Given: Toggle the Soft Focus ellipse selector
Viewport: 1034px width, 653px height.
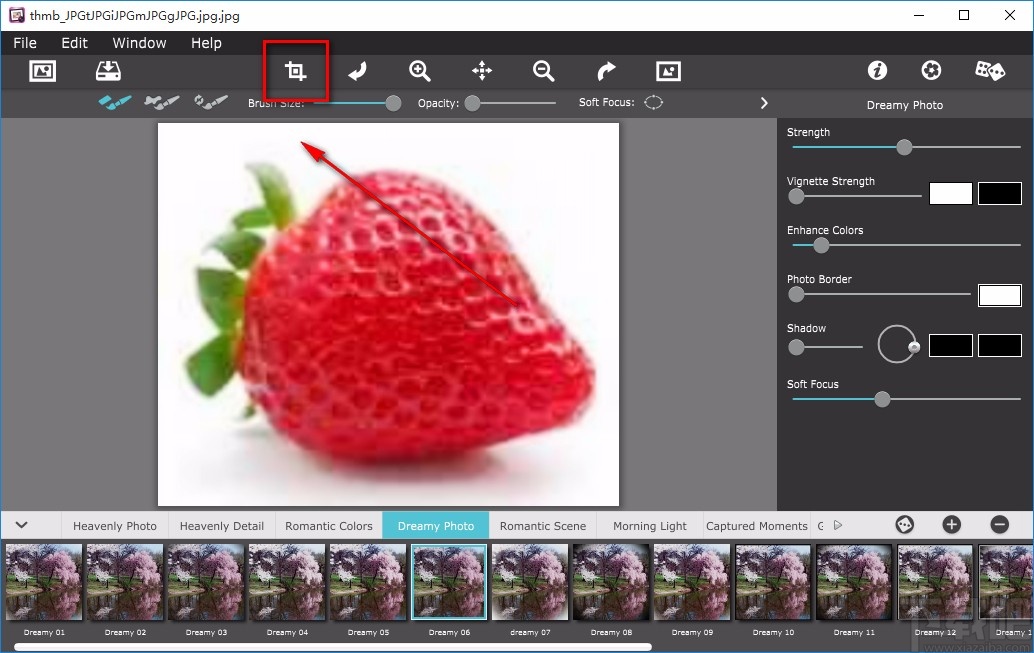Looking at the screenshot, I should [x=653, y=103].
